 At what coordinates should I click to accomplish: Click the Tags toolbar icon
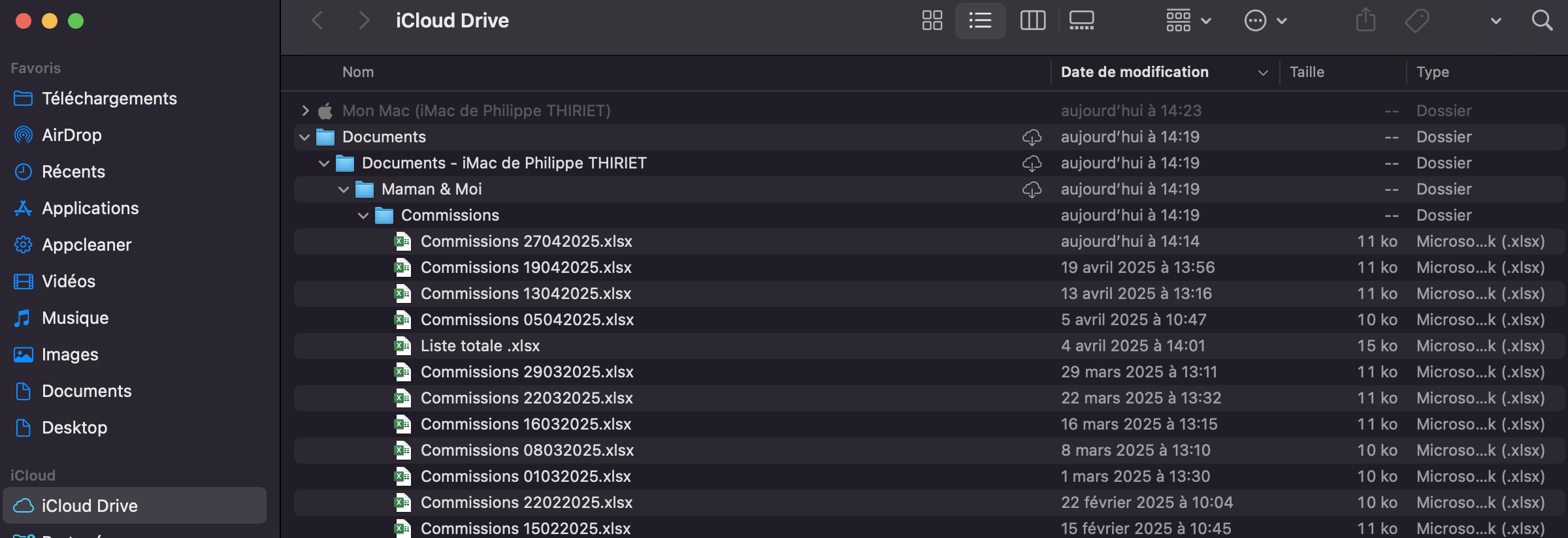click(x=1416, y=21)
